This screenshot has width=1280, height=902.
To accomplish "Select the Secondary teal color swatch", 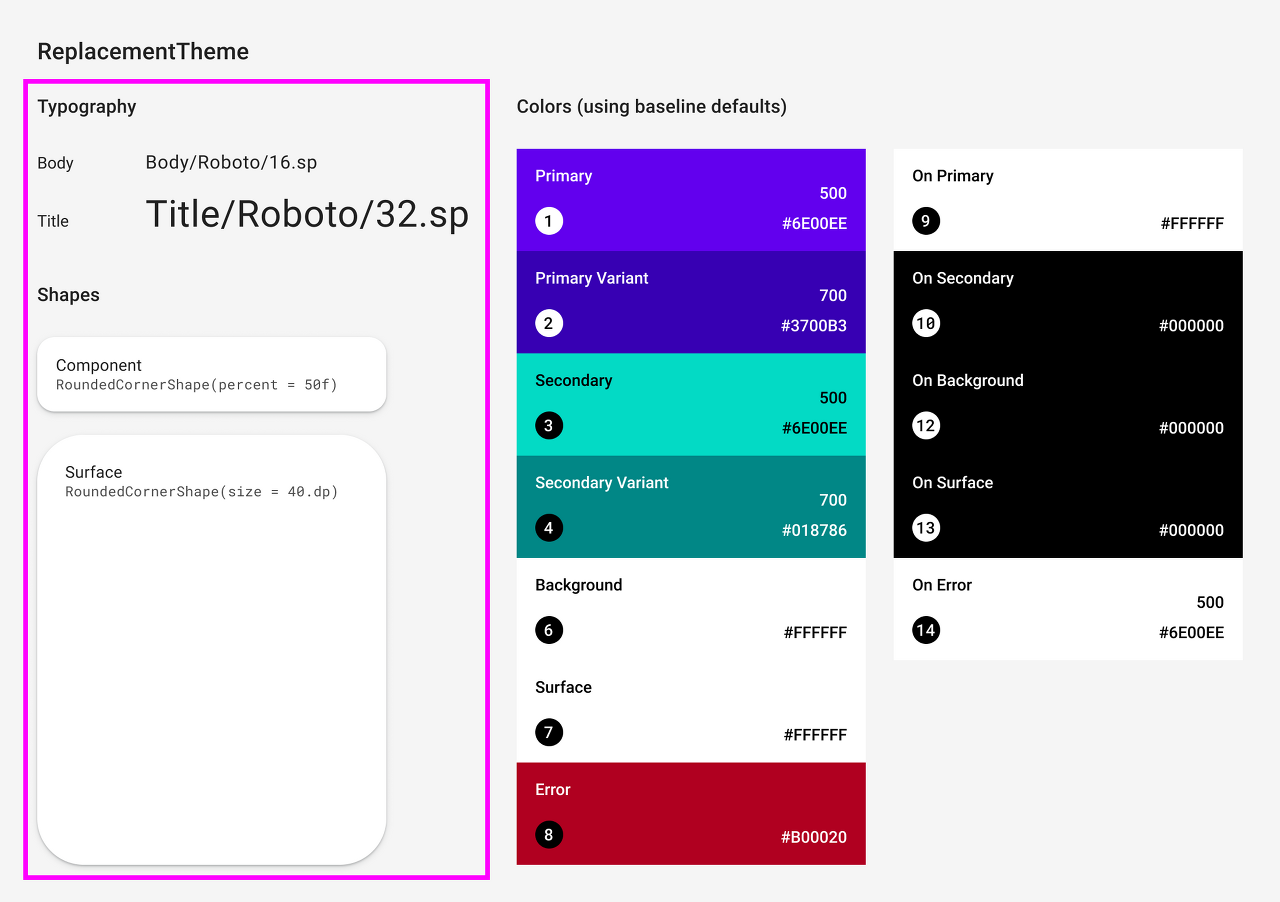I will tap(691, 404).
